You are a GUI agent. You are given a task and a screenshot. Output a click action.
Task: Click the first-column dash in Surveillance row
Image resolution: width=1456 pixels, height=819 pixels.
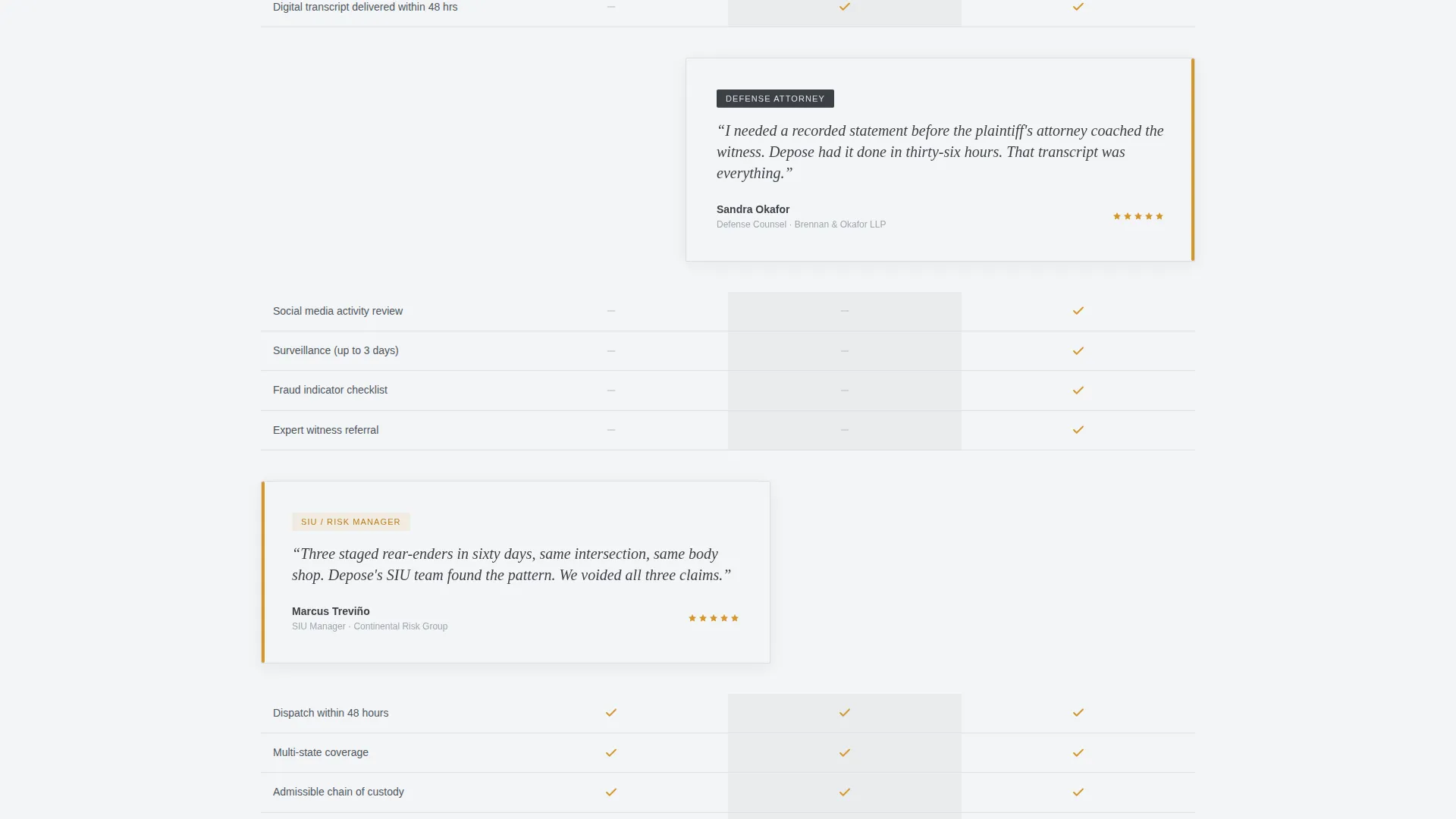click(610, 351)
